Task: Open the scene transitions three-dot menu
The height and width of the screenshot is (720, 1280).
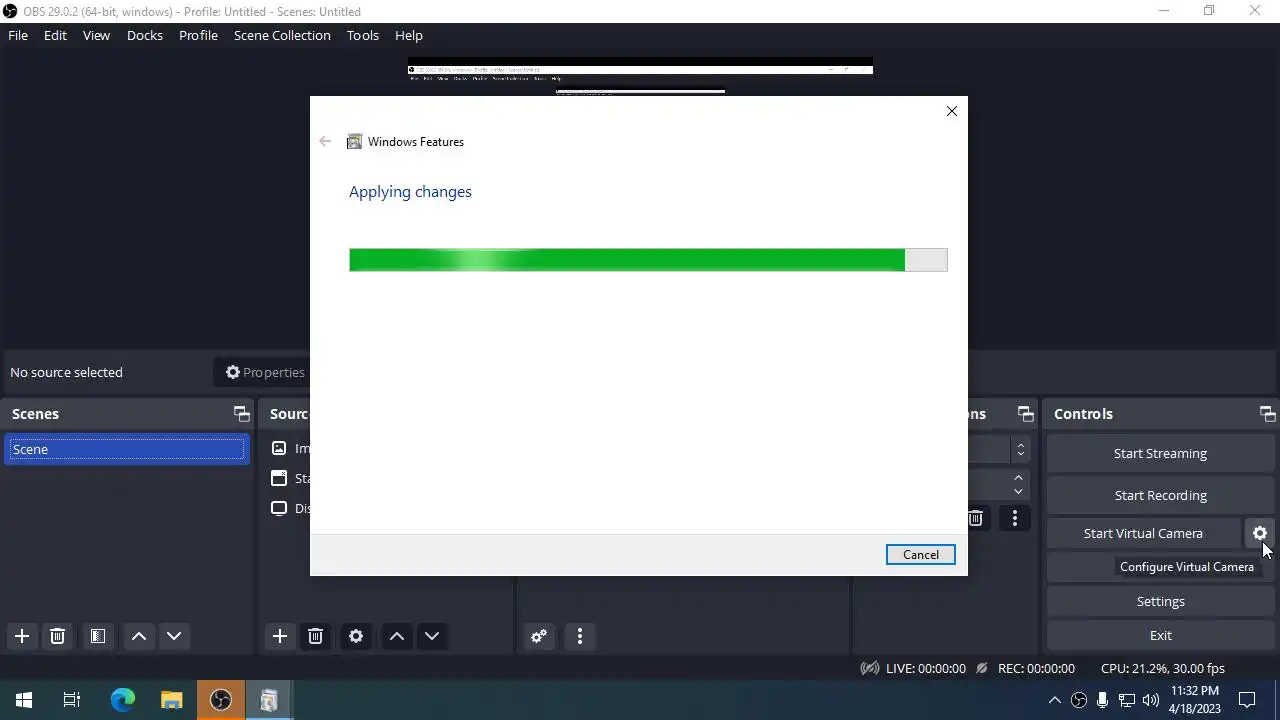Action: tap(1015, 518)
